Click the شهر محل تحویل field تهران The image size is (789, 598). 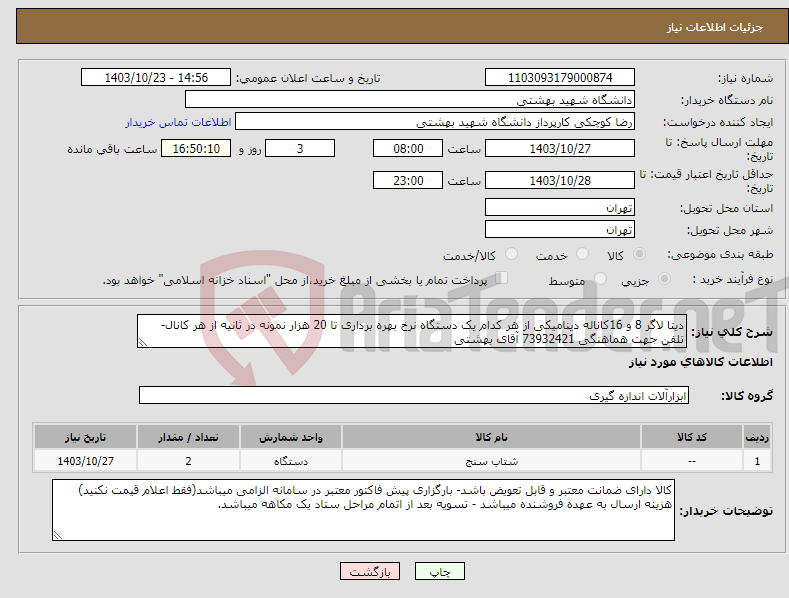pos(560,230)
